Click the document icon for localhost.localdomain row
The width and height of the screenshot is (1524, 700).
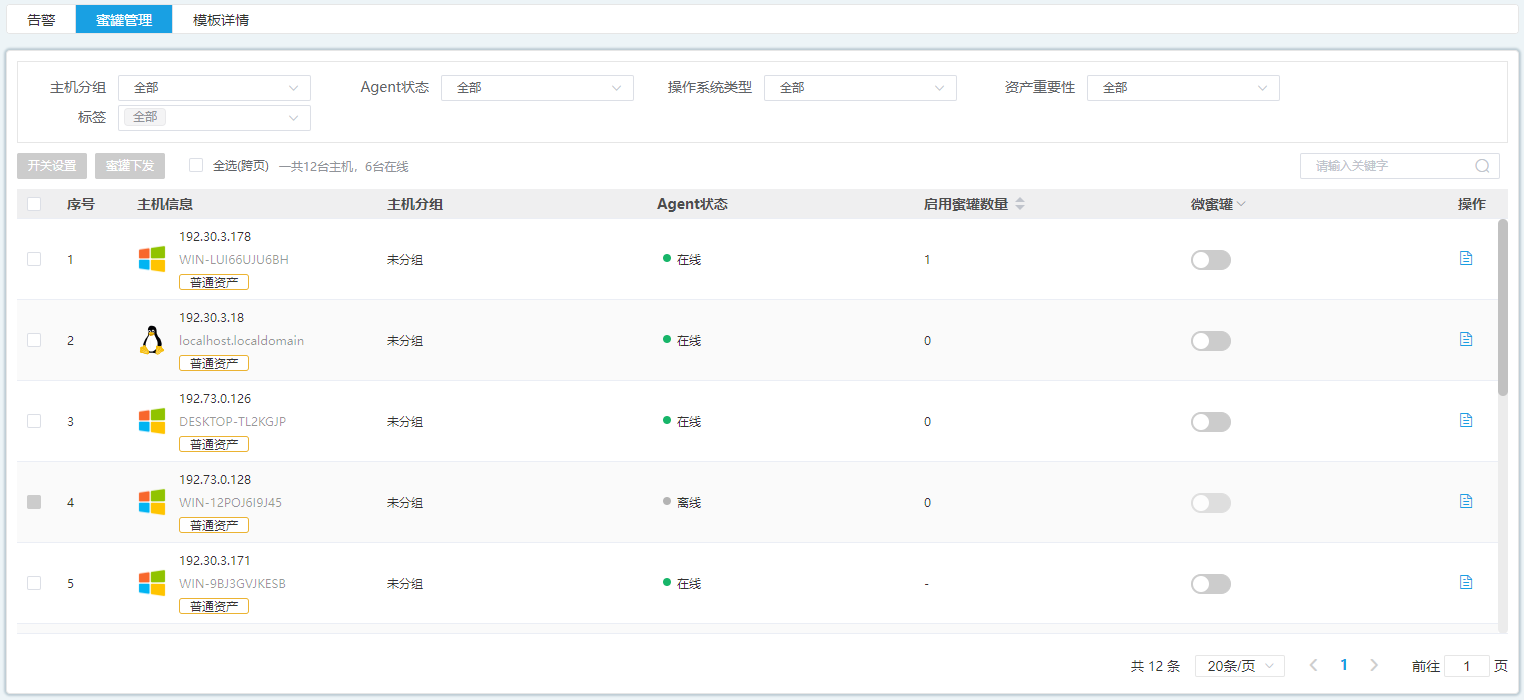(1466, 339)
